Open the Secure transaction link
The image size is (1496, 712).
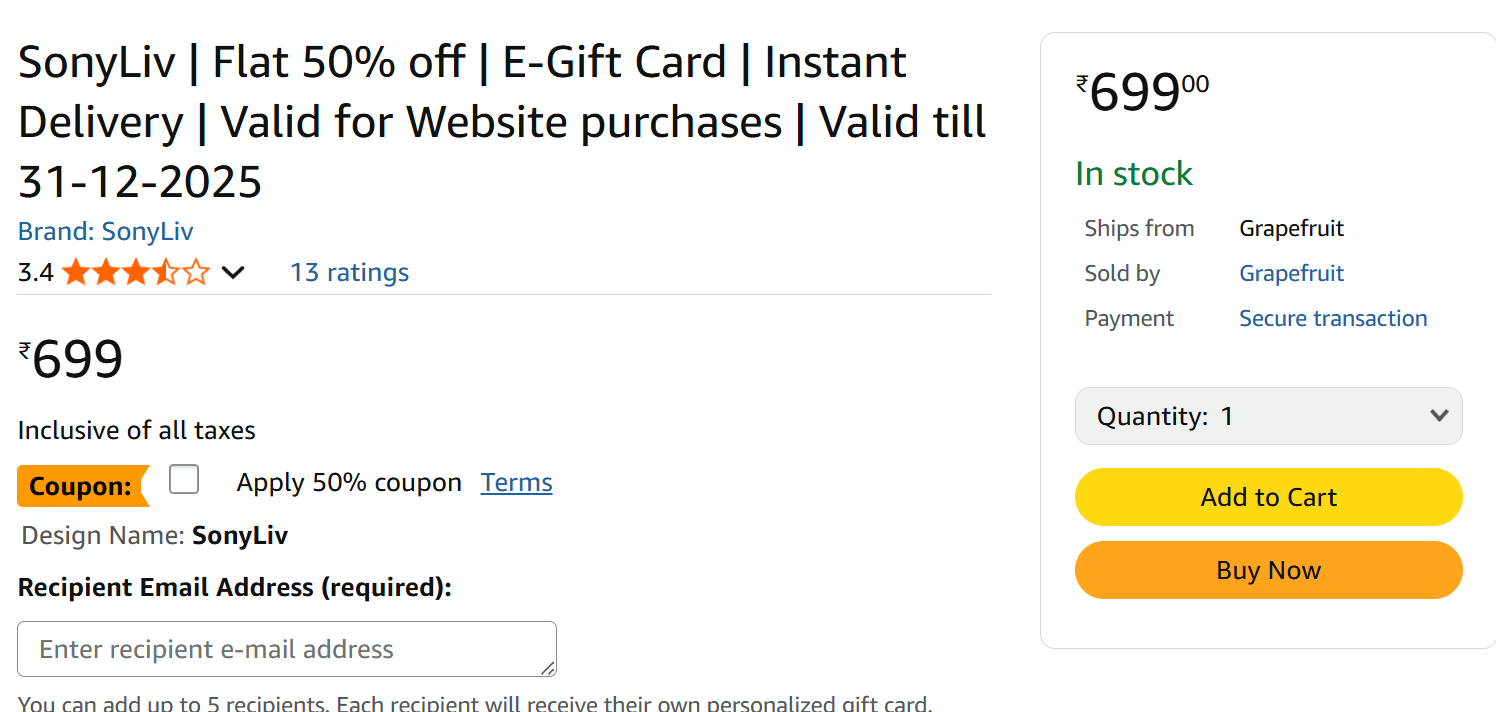[1333, 319]
